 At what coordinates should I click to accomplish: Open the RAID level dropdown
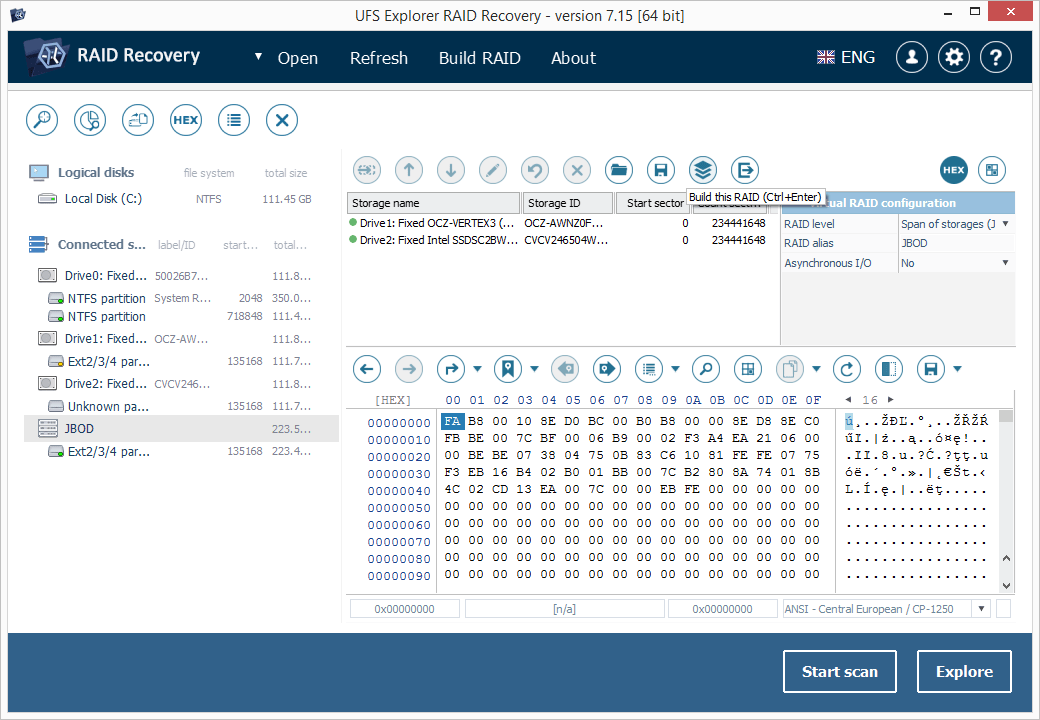tap(1006, 224)
